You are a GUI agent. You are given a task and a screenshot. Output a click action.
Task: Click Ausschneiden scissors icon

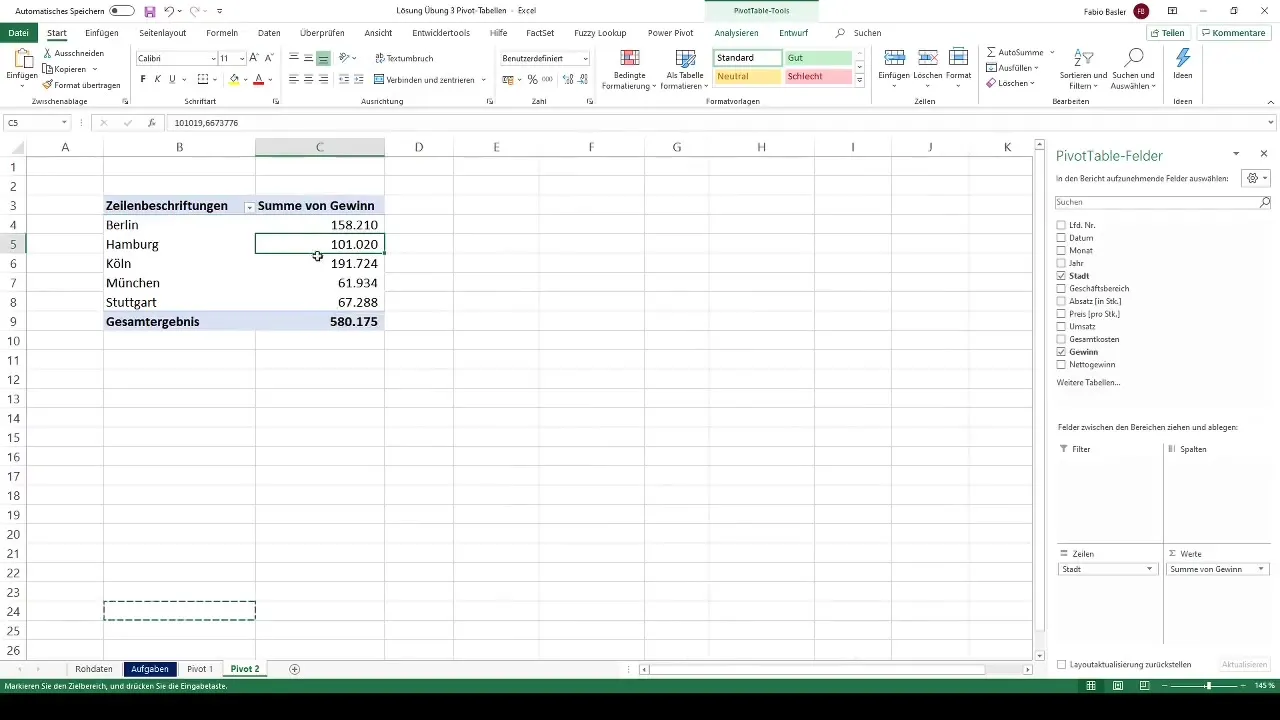click(x=48, y=53)
